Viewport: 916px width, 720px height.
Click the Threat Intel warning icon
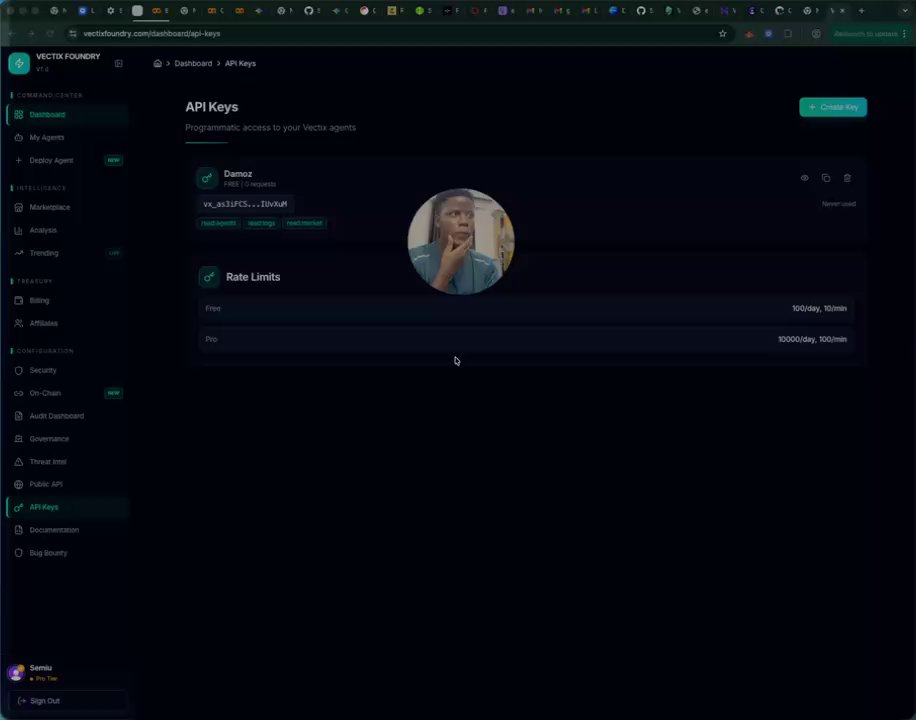coord(19,462)
